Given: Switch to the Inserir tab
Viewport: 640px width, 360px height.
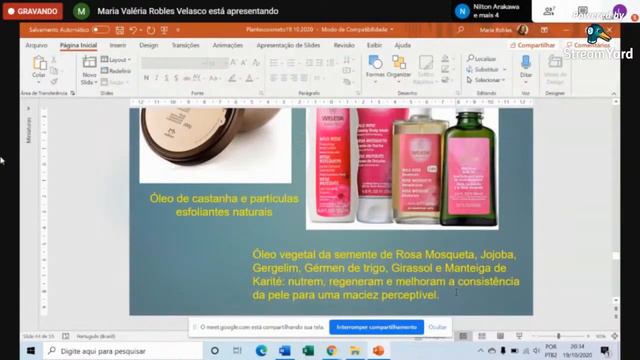Looking at the screenshot, I should (118, 45).
